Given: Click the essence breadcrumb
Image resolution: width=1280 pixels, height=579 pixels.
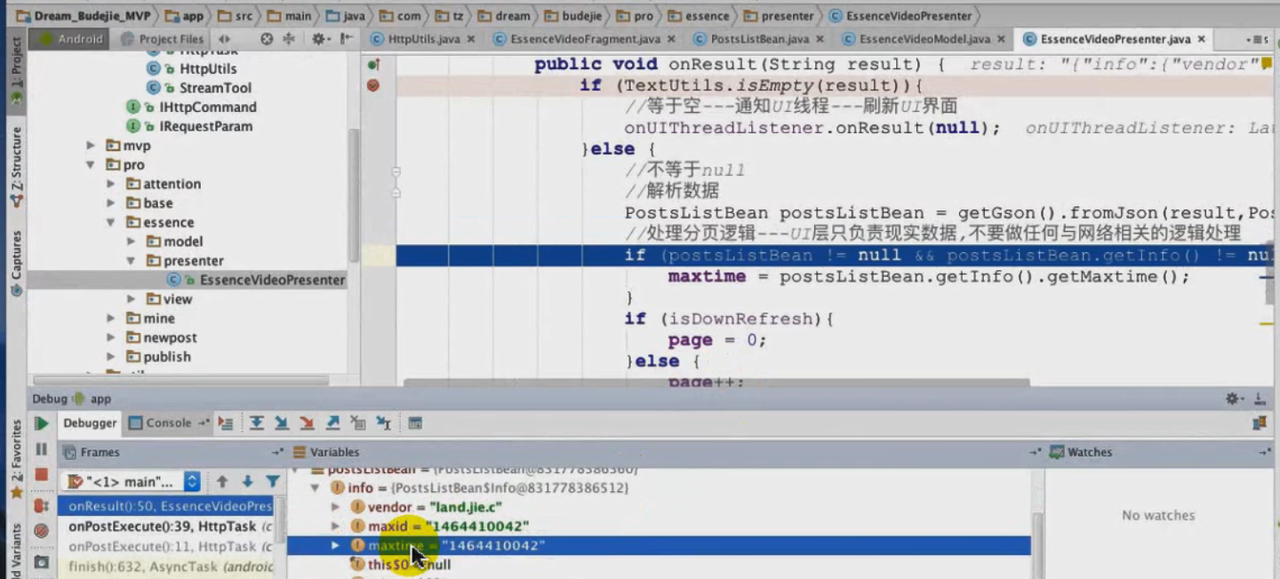Looking at the screenshot, I should click(700, 16).
